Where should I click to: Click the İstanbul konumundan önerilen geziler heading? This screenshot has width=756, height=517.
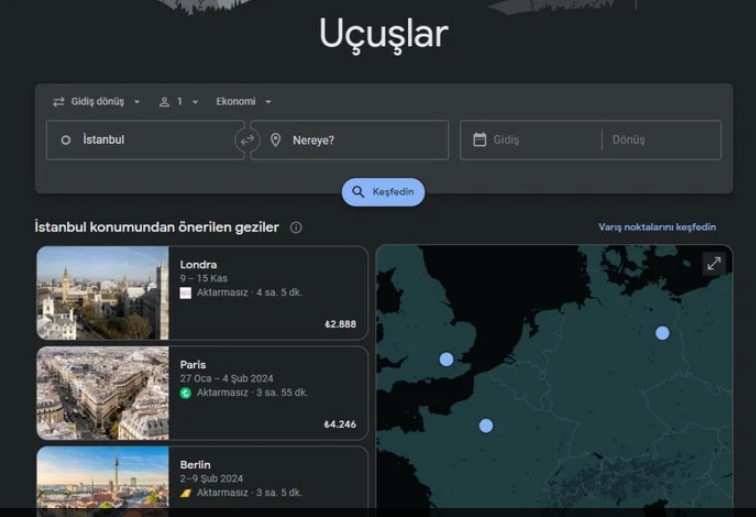tap(157, 227)
